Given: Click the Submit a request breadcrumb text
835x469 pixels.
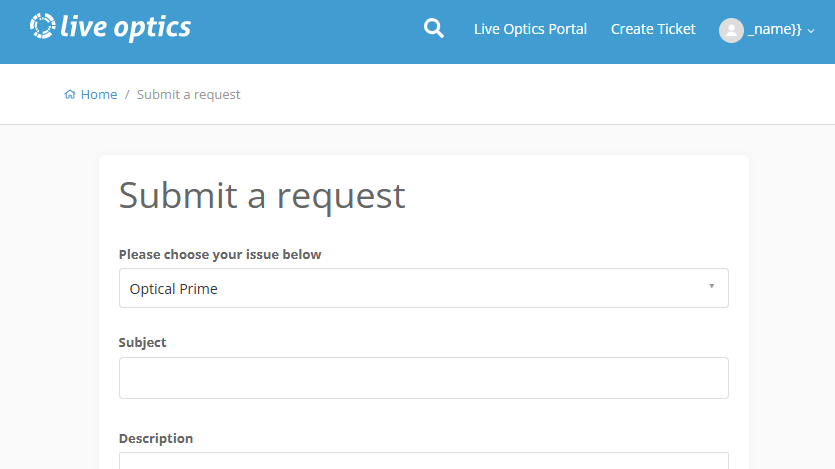Looking at the screenshot, I should (189, 94).
